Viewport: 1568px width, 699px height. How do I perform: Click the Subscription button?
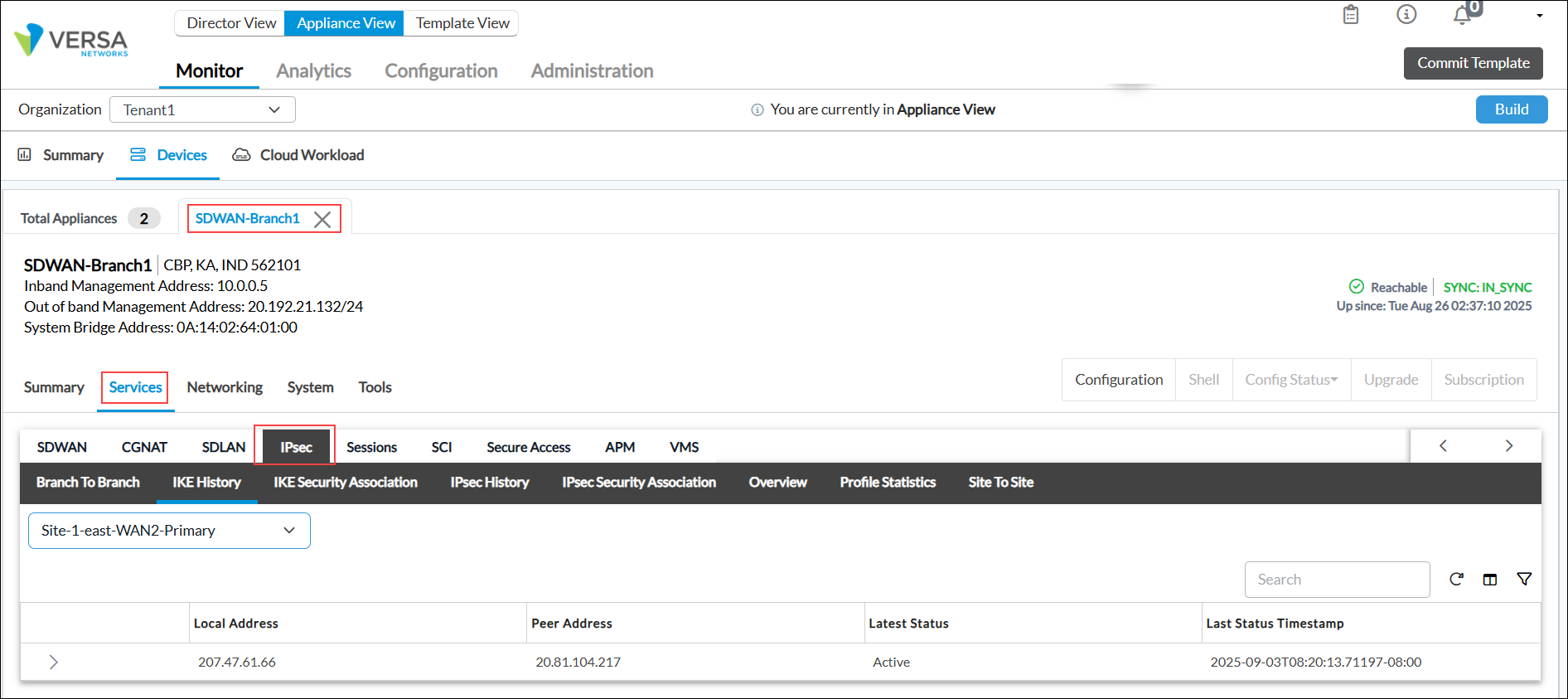click(1483, 380)
